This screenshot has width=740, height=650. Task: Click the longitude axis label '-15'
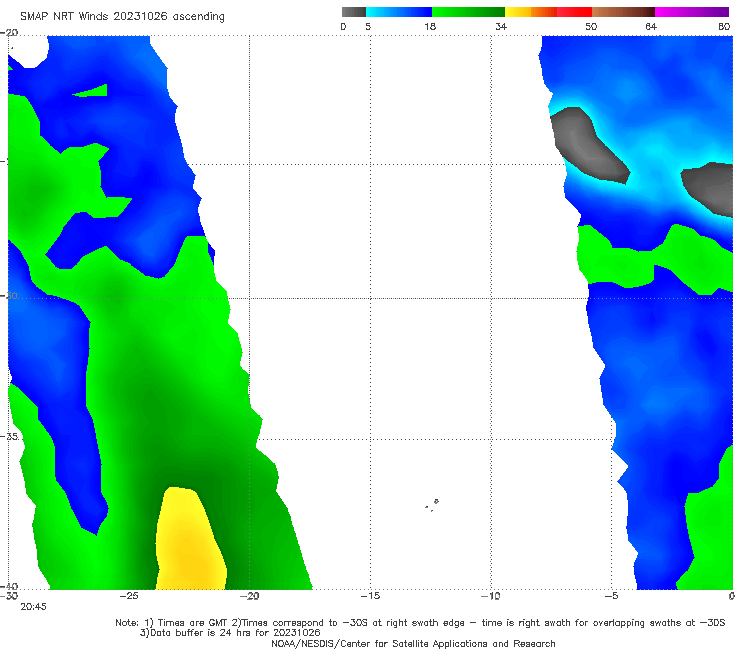coord(370,596)
